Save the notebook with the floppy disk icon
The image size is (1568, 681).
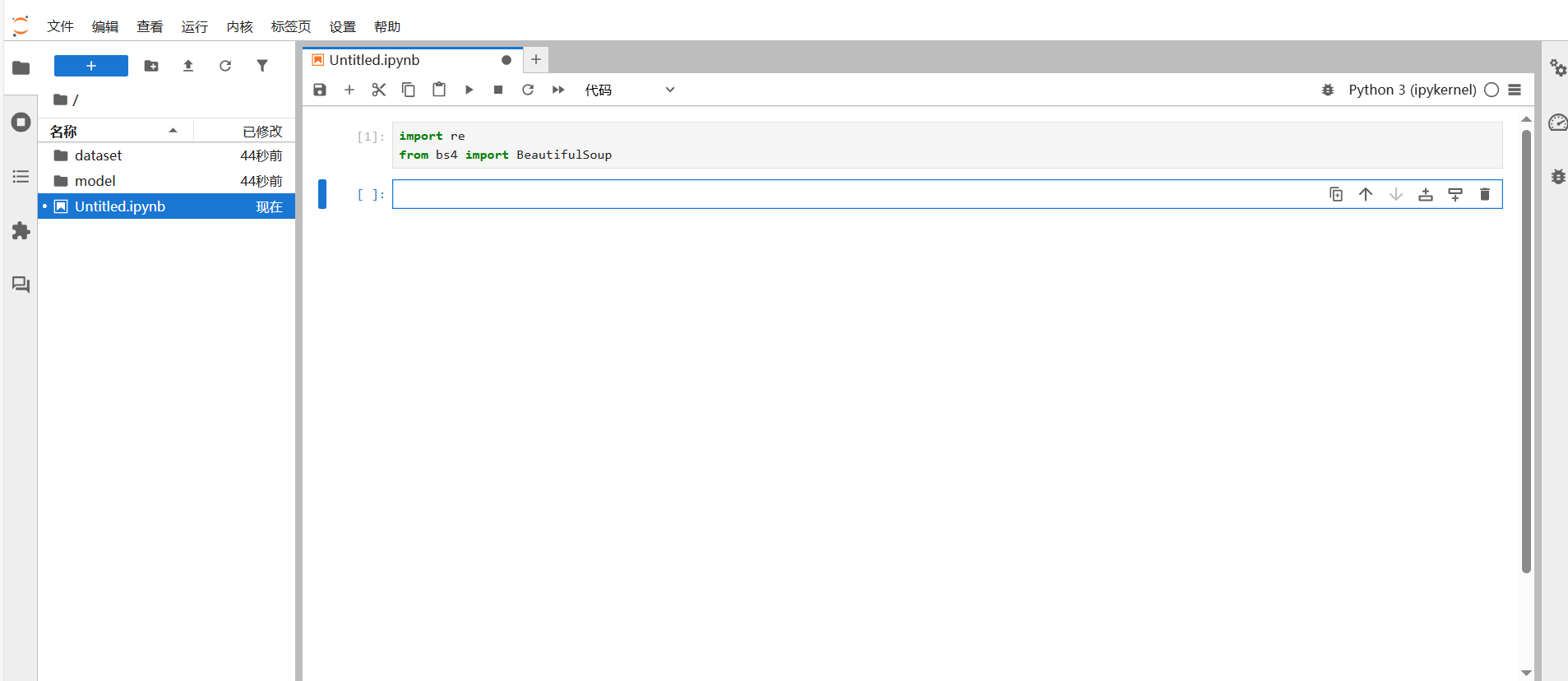(x=320, y=90)
